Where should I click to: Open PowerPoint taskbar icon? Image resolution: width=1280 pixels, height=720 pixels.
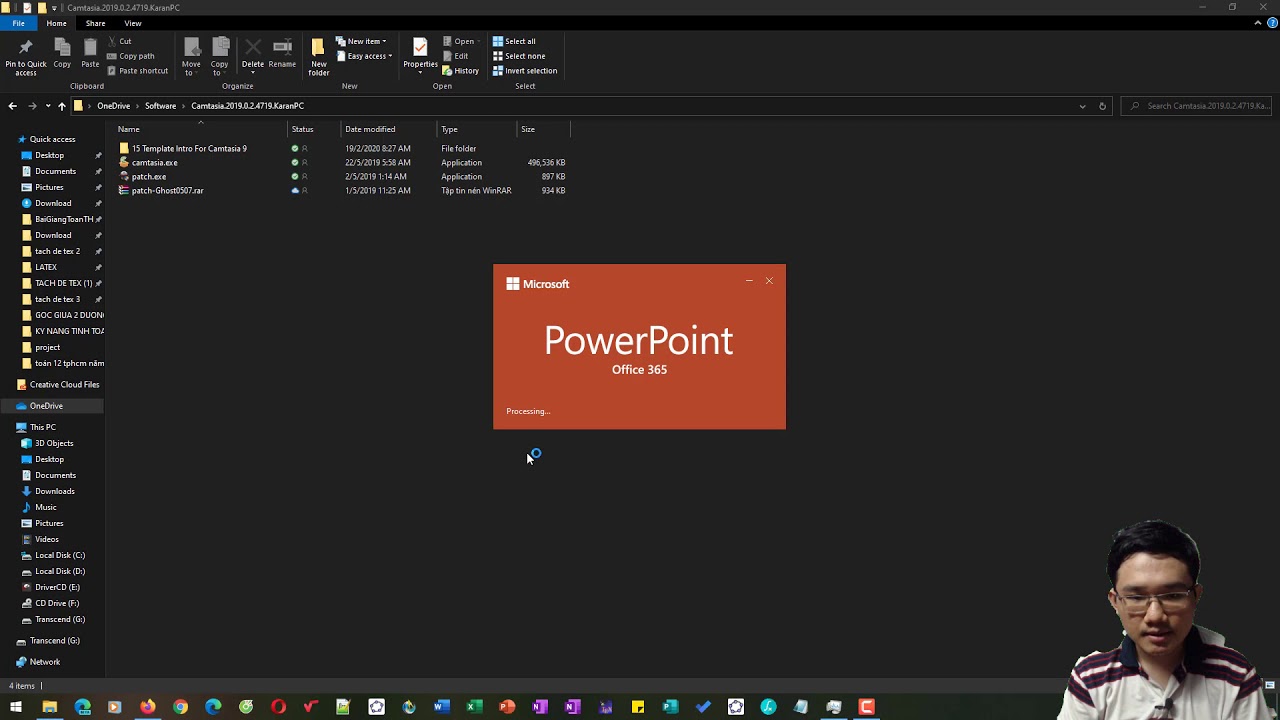(x=507, y=707)
